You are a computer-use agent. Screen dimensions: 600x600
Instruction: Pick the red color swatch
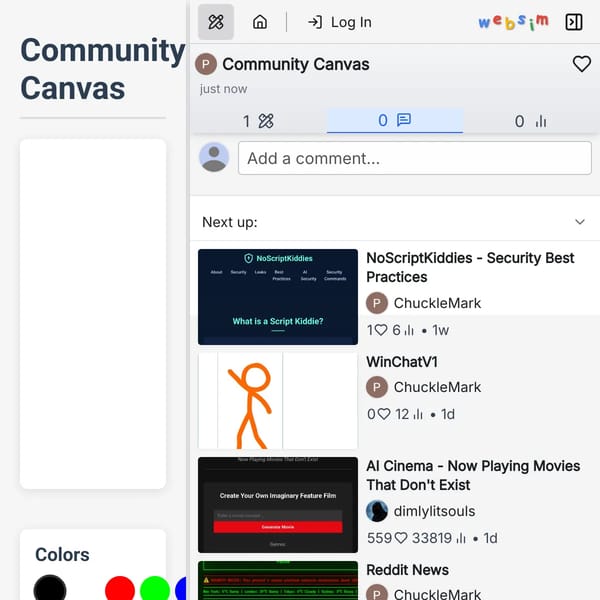click(120, 588)
